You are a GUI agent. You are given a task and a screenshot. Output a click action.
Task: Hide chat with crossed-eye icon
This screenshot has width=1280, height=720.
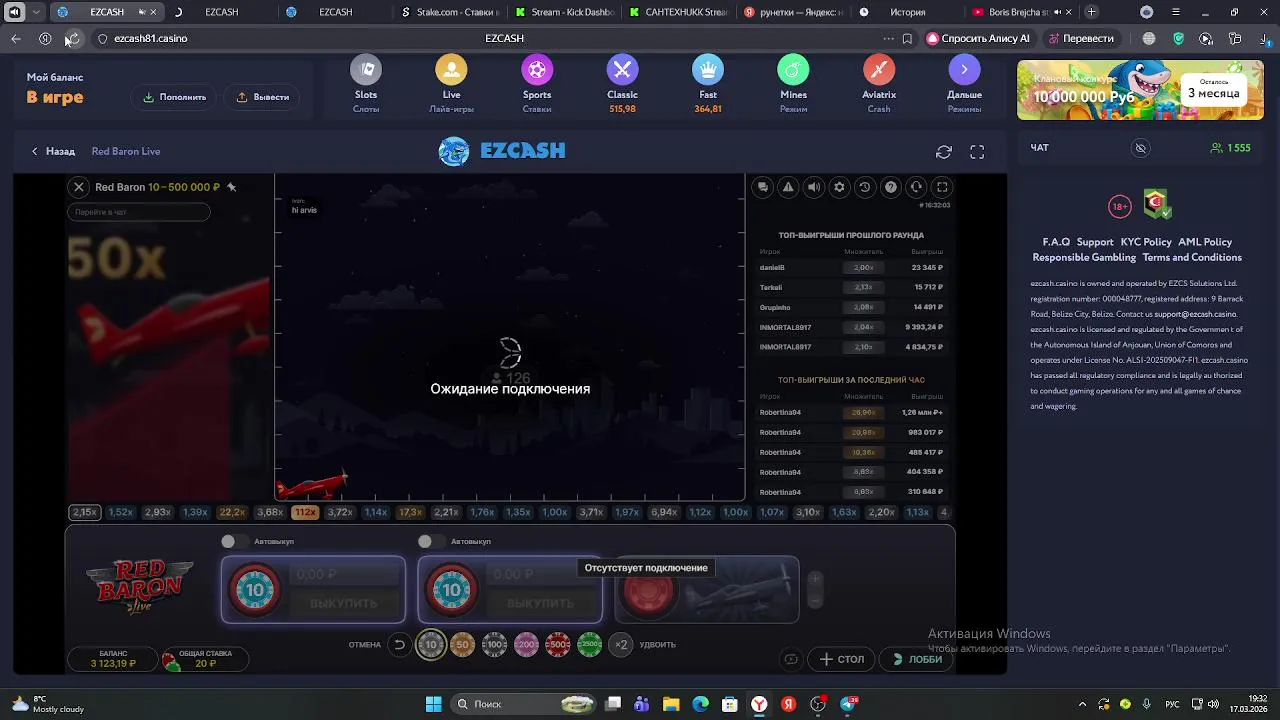(x=1140, y=148)
